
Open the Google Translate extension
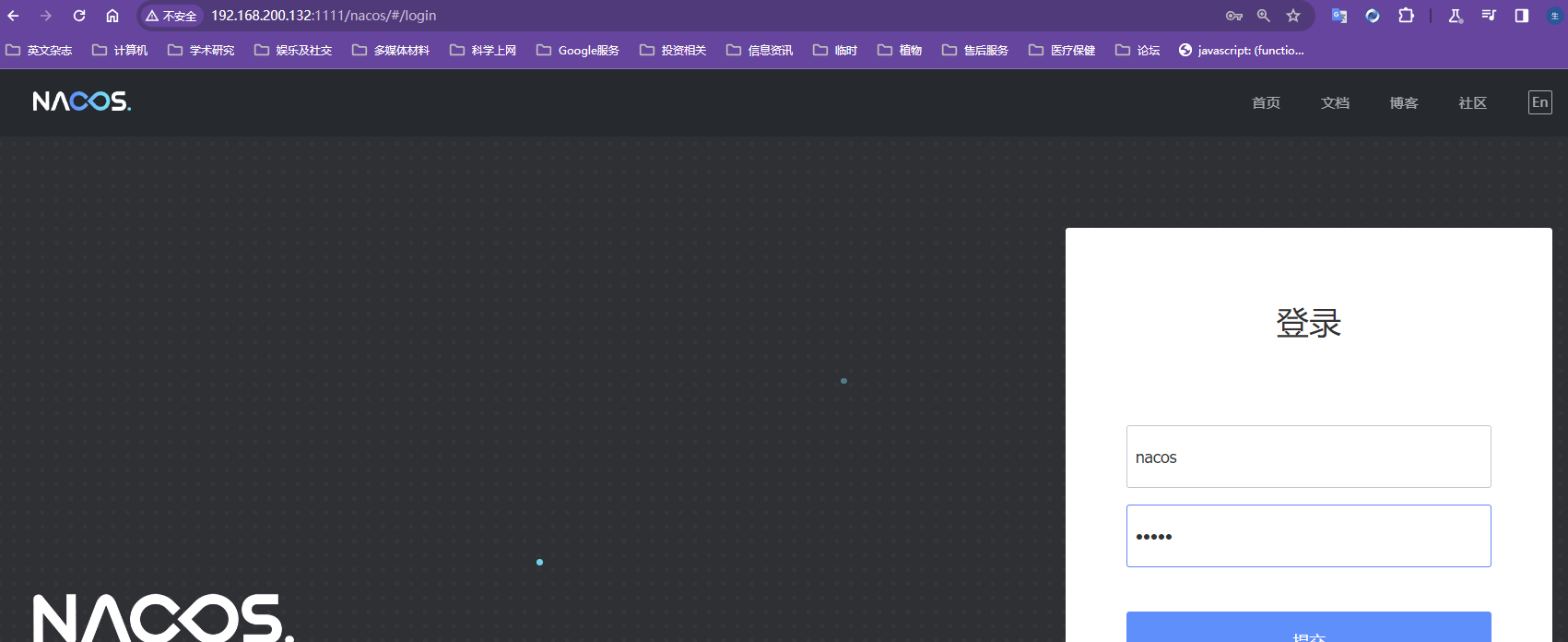[x=1339, y=16]
